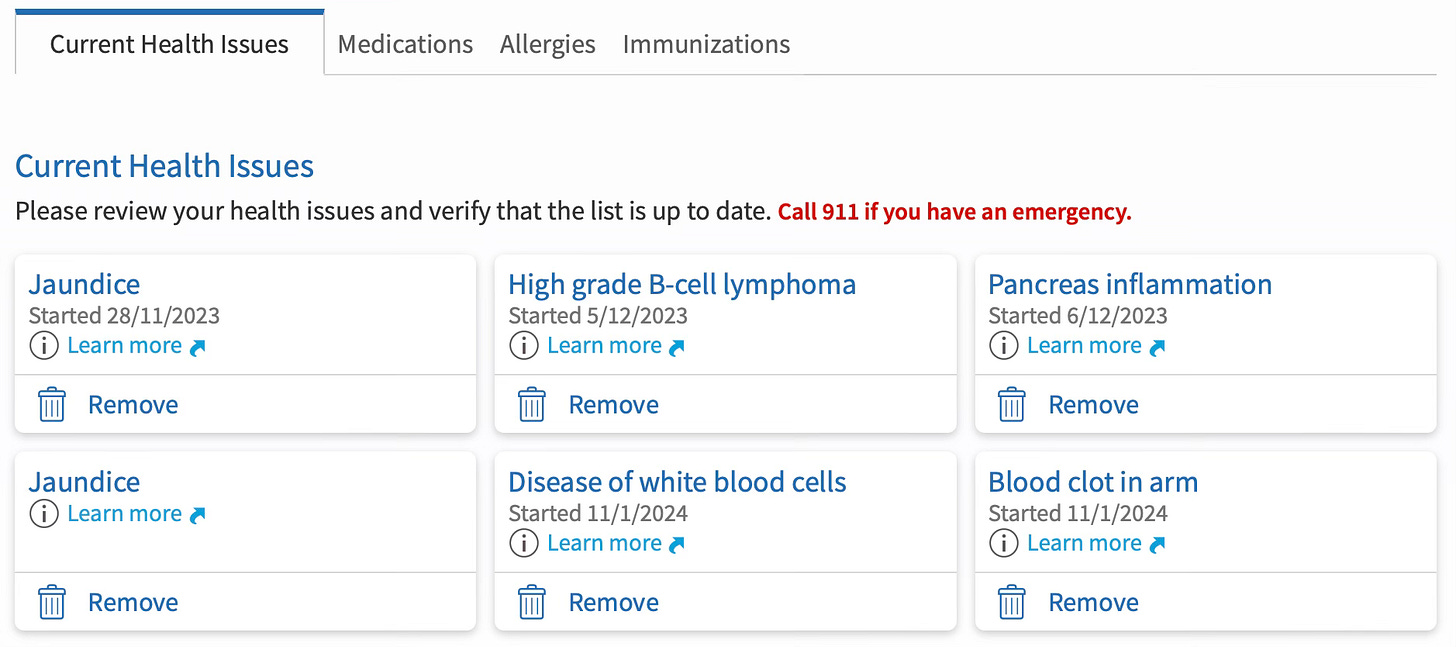Click info icon for Pancreas inflammation
Screen dimensions: 1456x647
pos(1004,346)
